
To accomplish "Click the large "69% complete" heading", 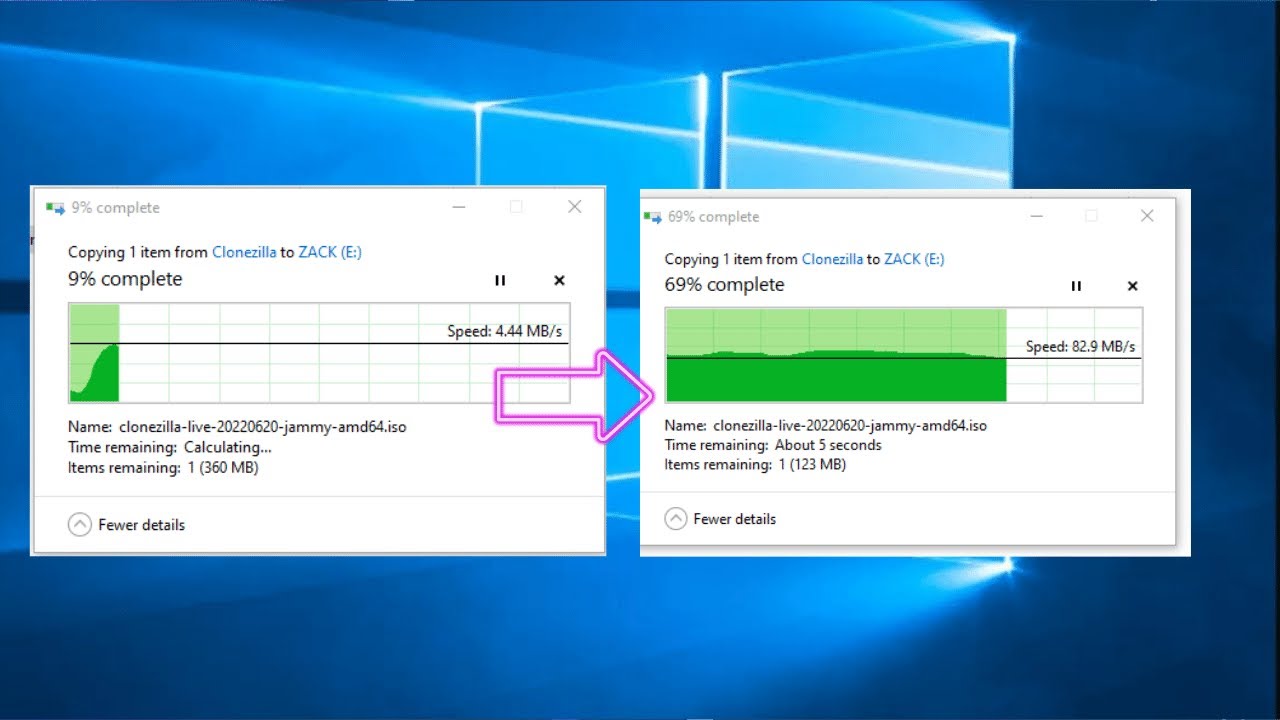I will 725,285.
